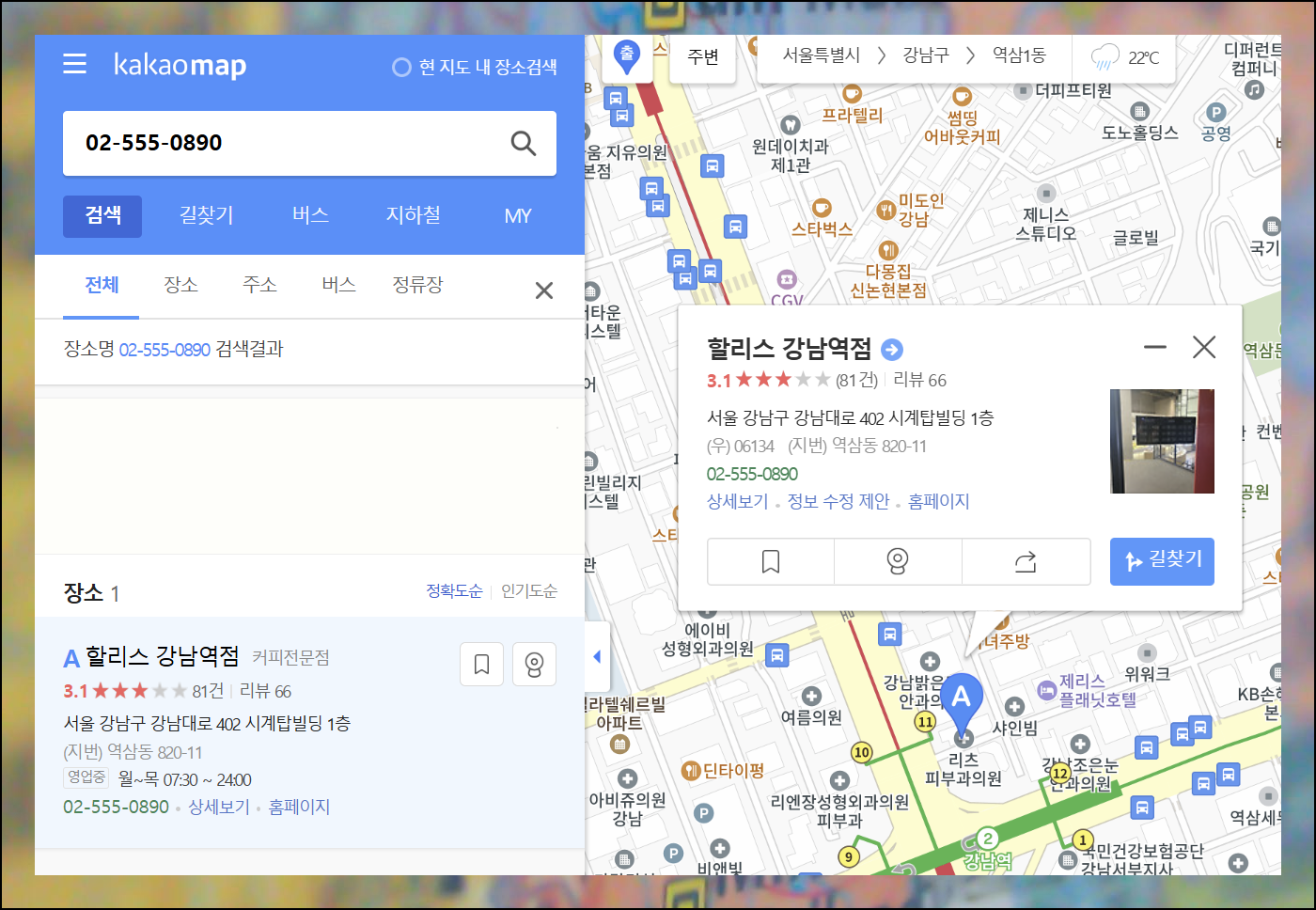Click the 썸띵어바웃커피 cafe icon
This screenshot has height=910, width=1316.
pyautogui.click(x=962, y=96)
